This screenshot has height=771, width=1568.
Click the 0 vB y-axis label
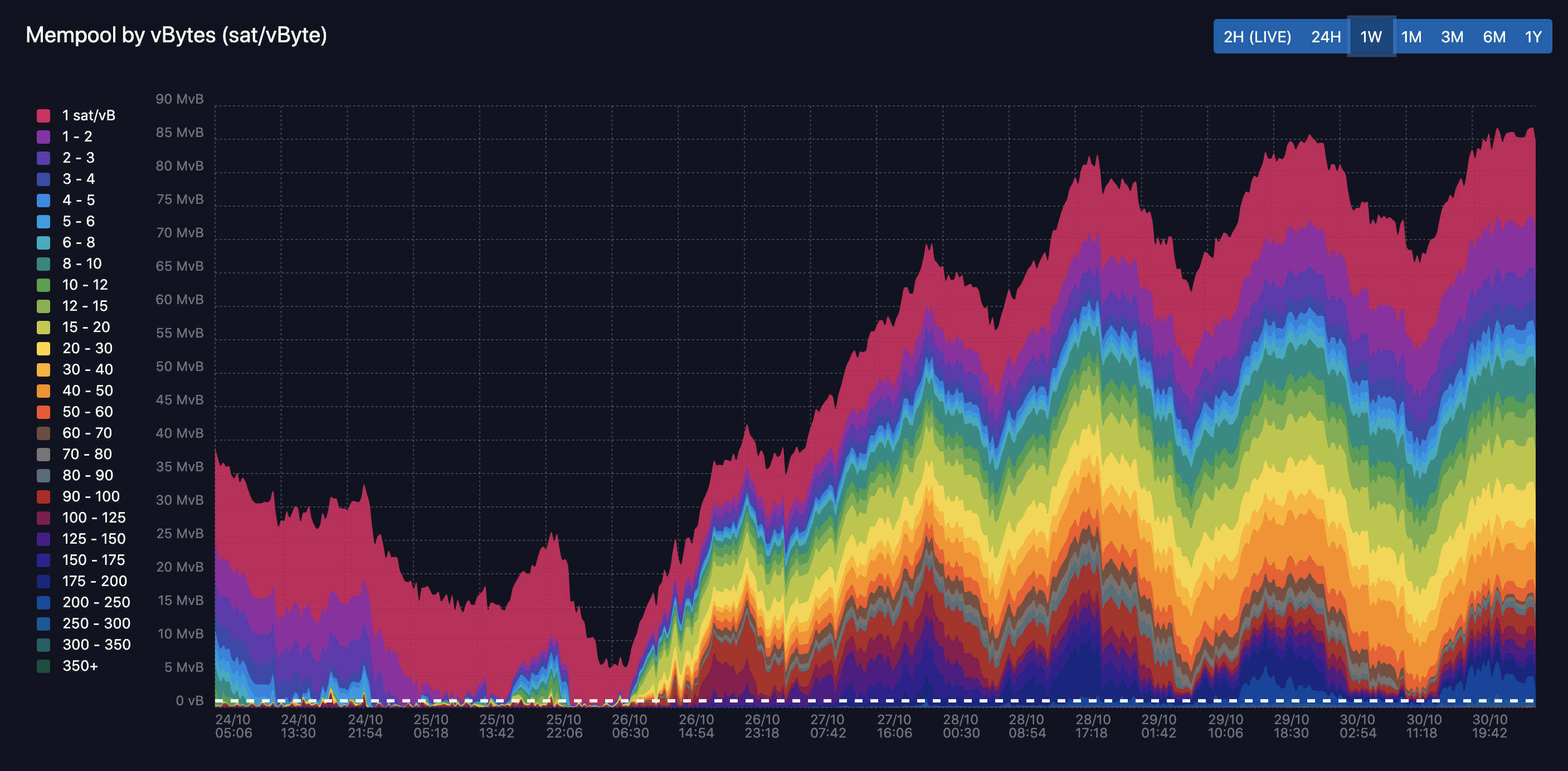190,701
